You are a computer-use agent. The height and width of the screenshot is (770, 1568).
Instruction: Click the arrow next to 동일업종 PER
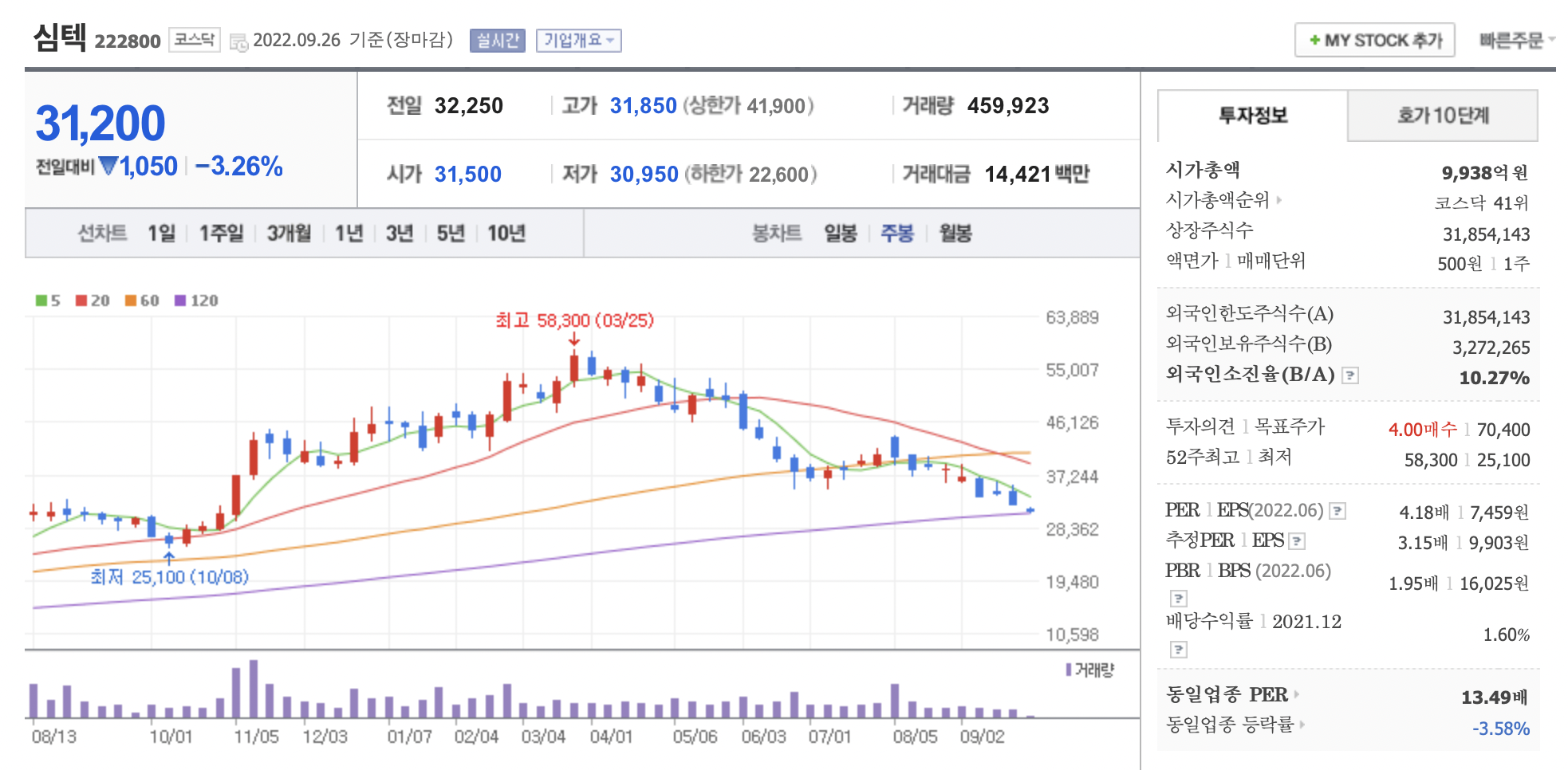coord(1297,694)
